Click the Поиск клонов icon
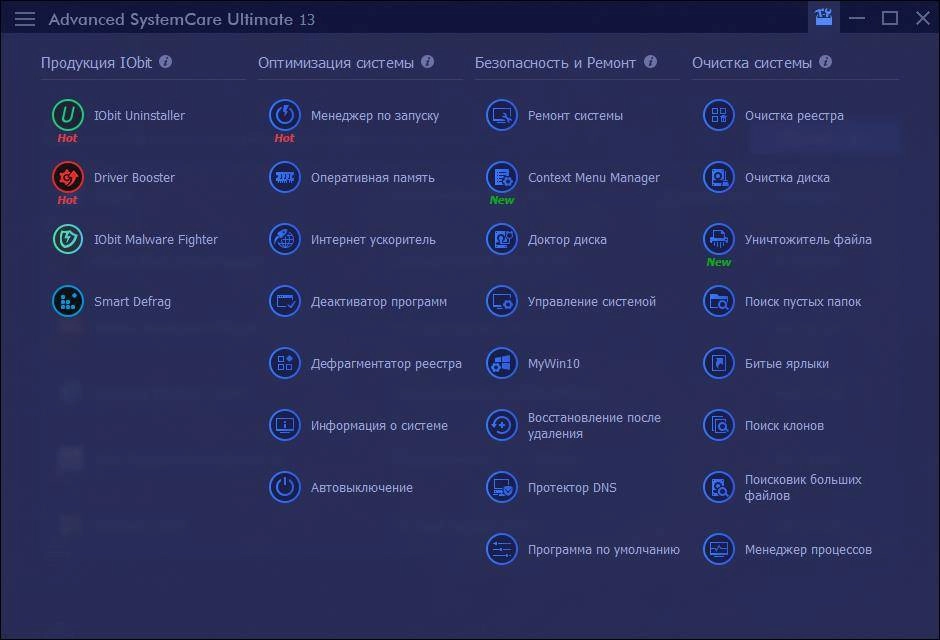The width and height of the screenshot is (940, 640). [x=719, y=425]
